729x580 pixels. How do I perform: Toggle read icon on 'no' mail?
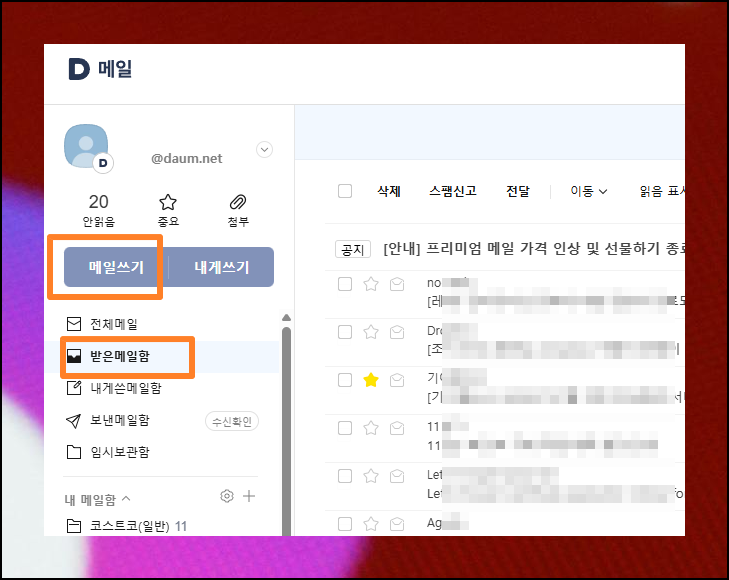[397, 284]
